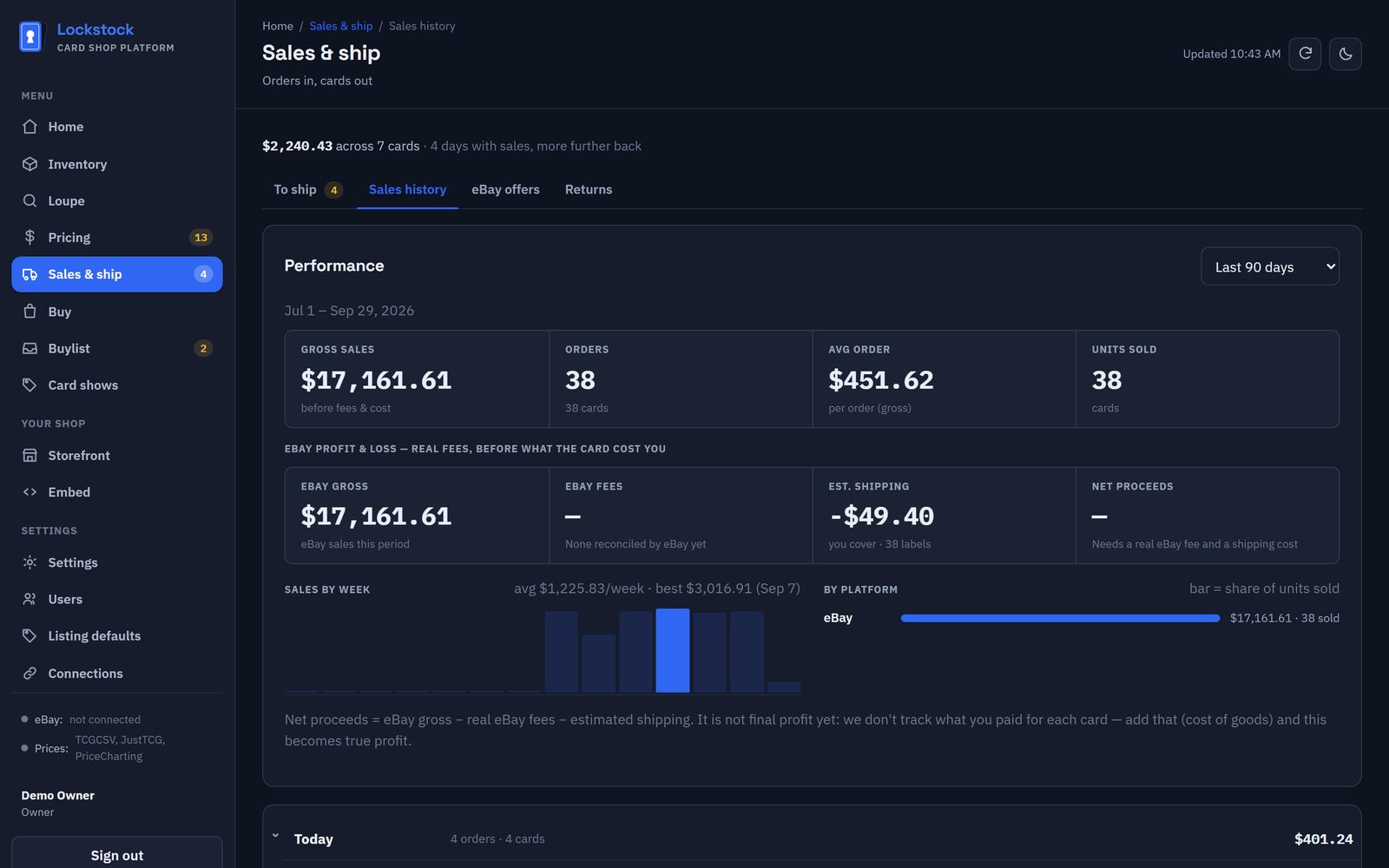Refresh data with the reload icon

[1305, 54]
